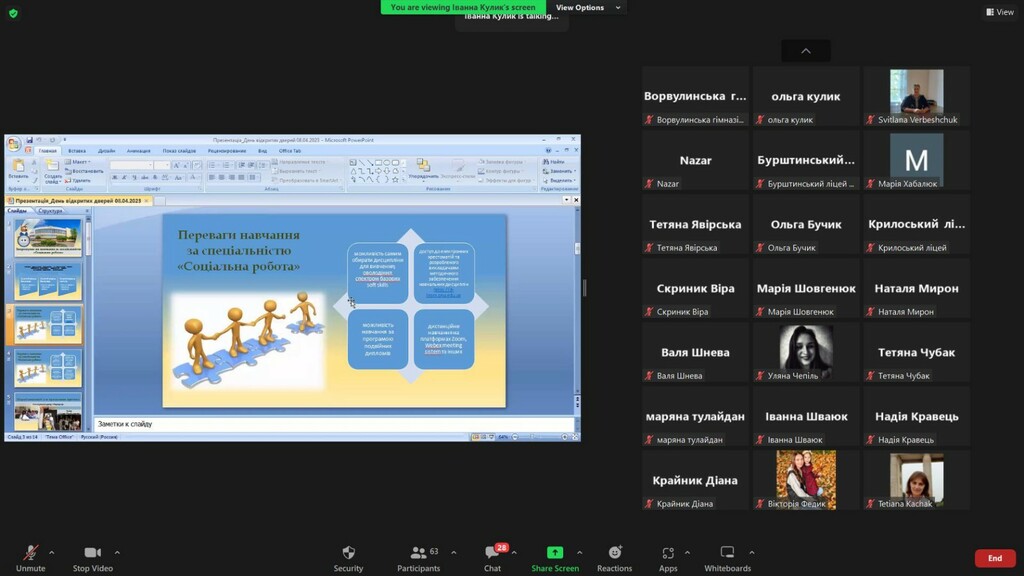This screenshot has width=1024, height=576.
Task: Expand the View Options dropdown
Action: 588,8
